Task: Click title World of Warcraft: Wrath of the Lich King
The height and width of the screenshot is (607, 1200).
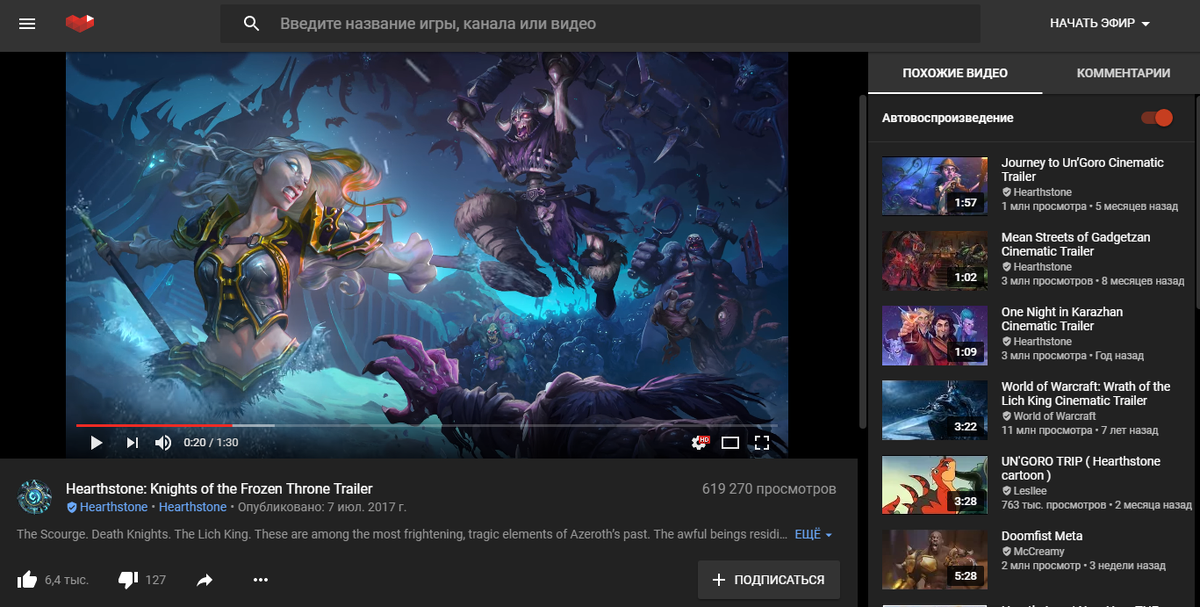Action: 1086,393
